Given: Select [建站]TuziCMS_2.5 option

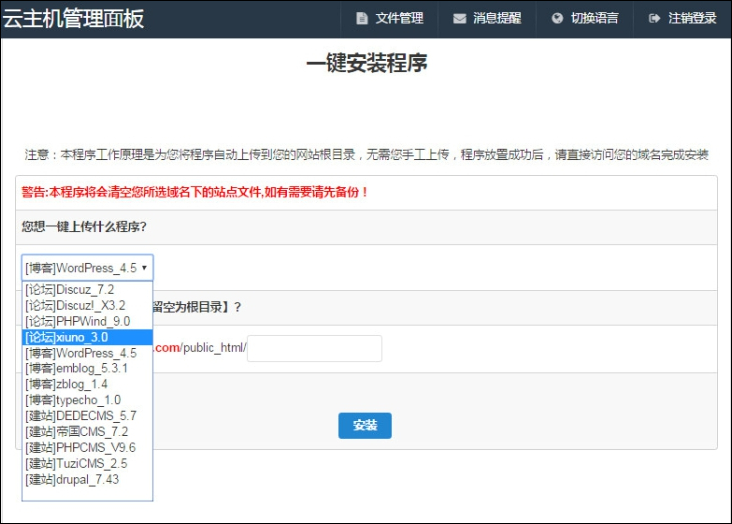Looking at the screenshot, I should tap(87, 464).
